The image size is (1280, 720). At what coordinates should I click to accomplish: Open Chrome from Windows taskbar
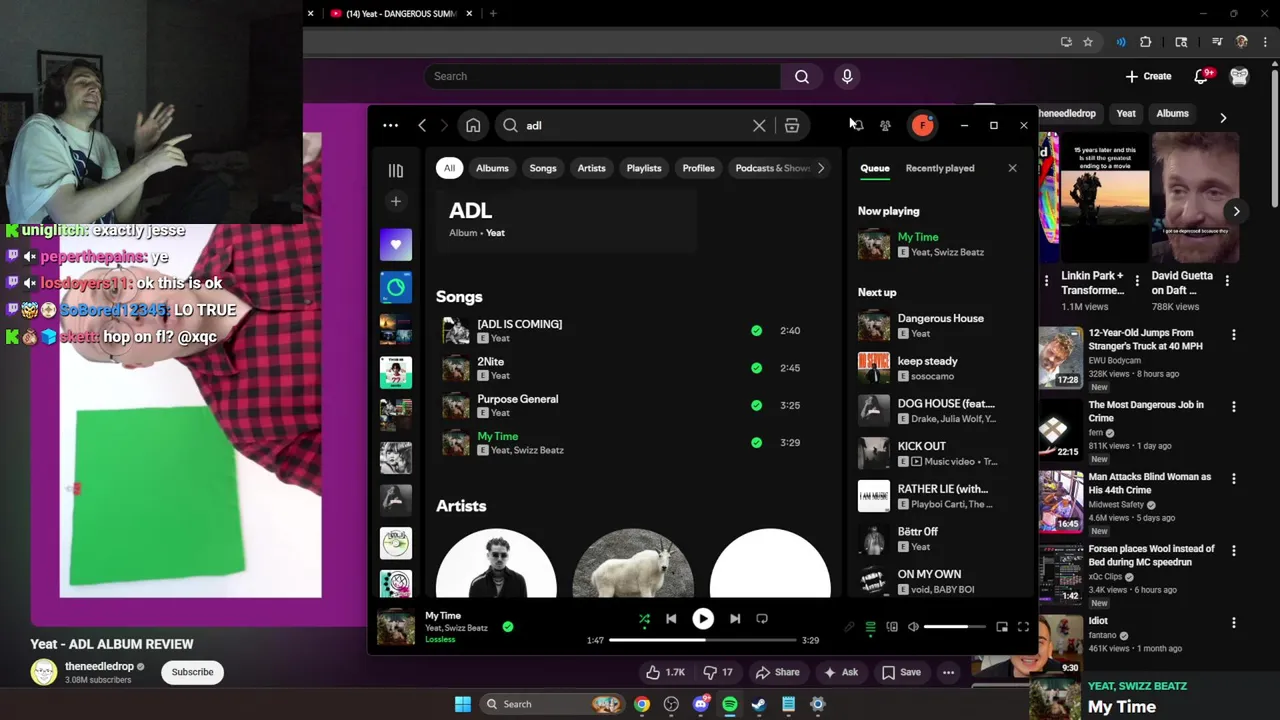642,704
